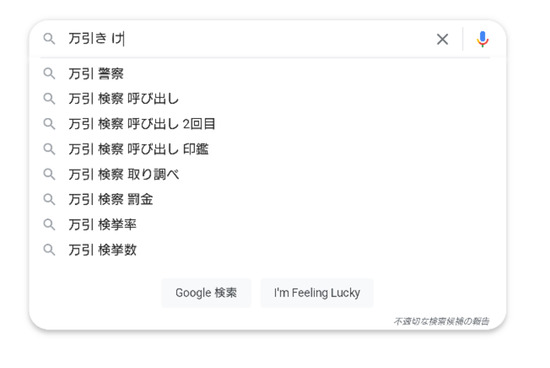
Task: Click the microphone voice search icon
Action: click(x=483, y=39)
